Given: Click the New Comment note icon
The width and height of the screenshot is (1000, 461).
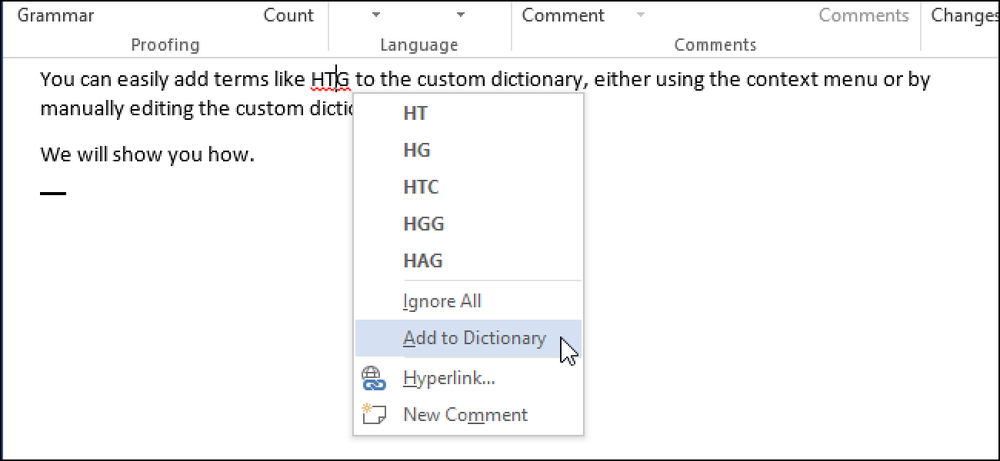Looking at the screenshot, I should pos(374,414).
